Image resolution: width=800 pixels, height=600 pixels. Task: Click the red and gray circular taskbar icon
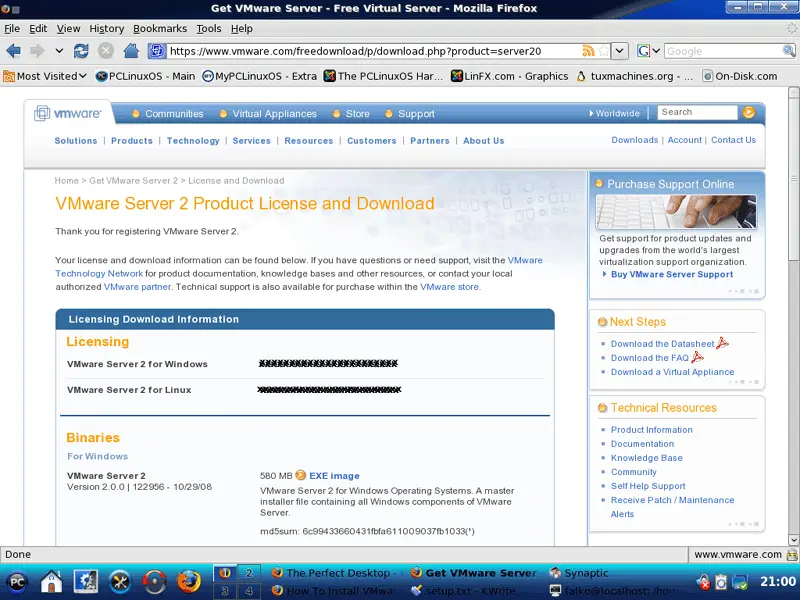pyautogui.click(x=154, y=582)
